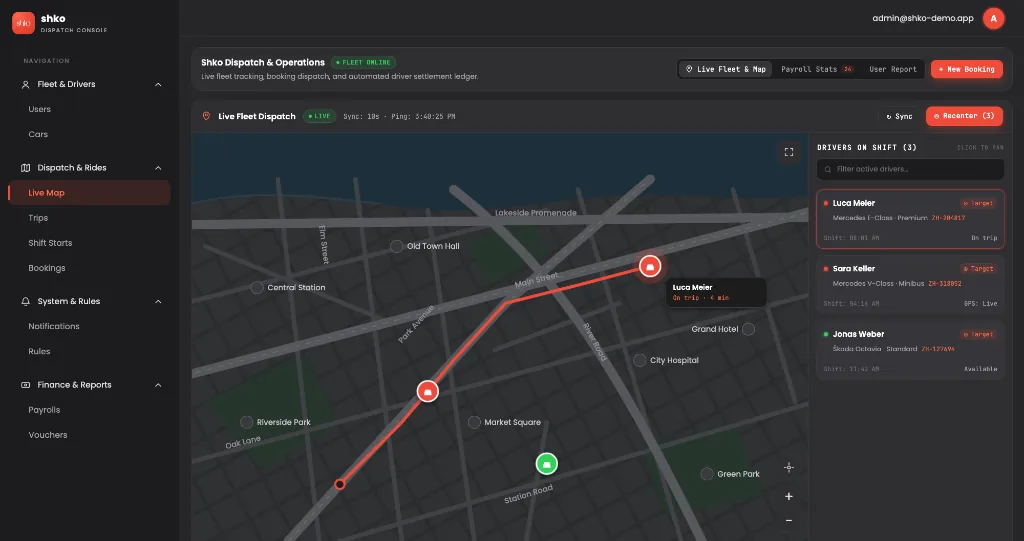
Task: Collapse the Dispatch & Rides section
Action: tap(158, 168)
